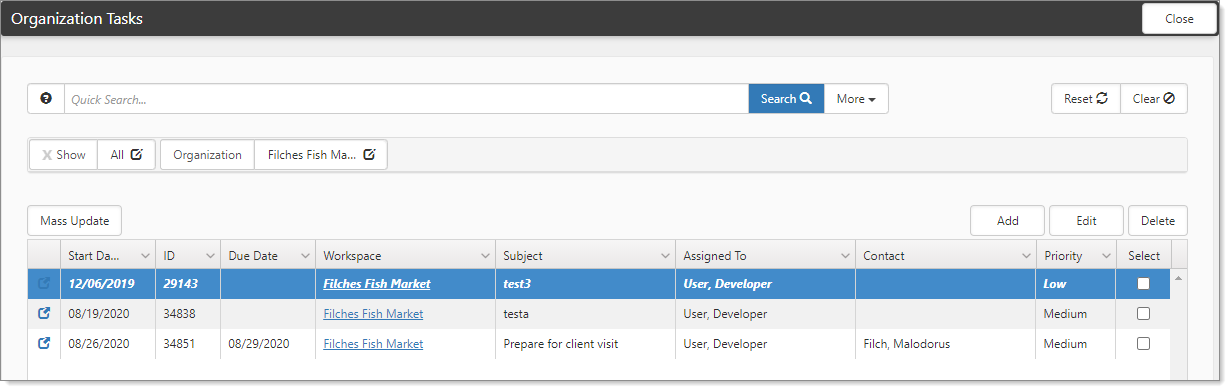Edit the Show All filter icon

pos(136,155)
